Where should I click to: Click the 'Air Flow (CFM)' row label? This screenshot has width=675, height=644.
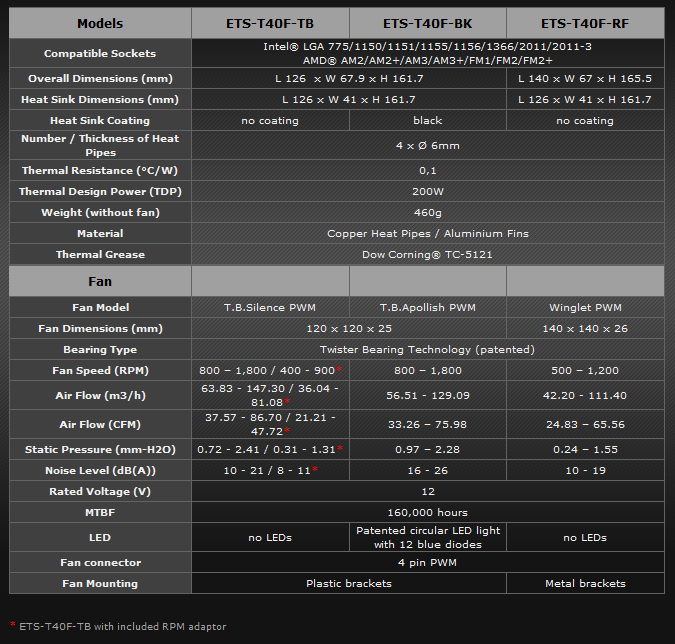[100, 424]
